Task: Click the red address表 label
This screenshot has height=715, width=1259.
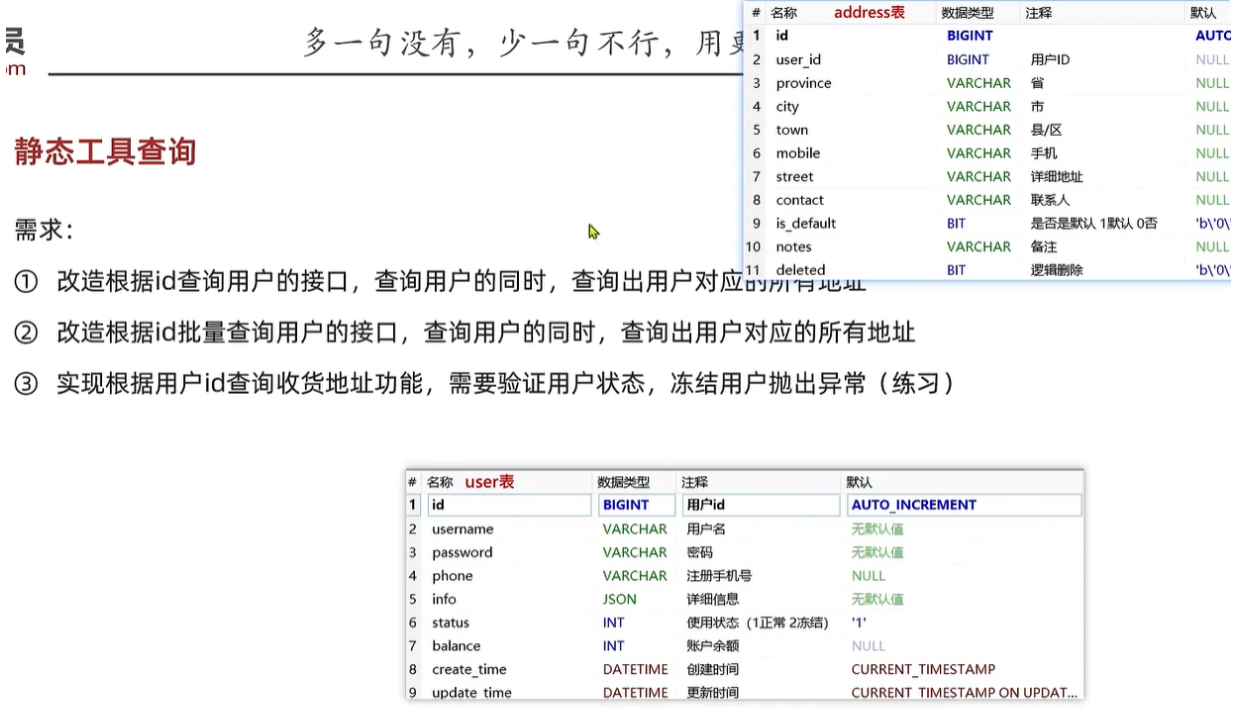Action: point(869,13)
